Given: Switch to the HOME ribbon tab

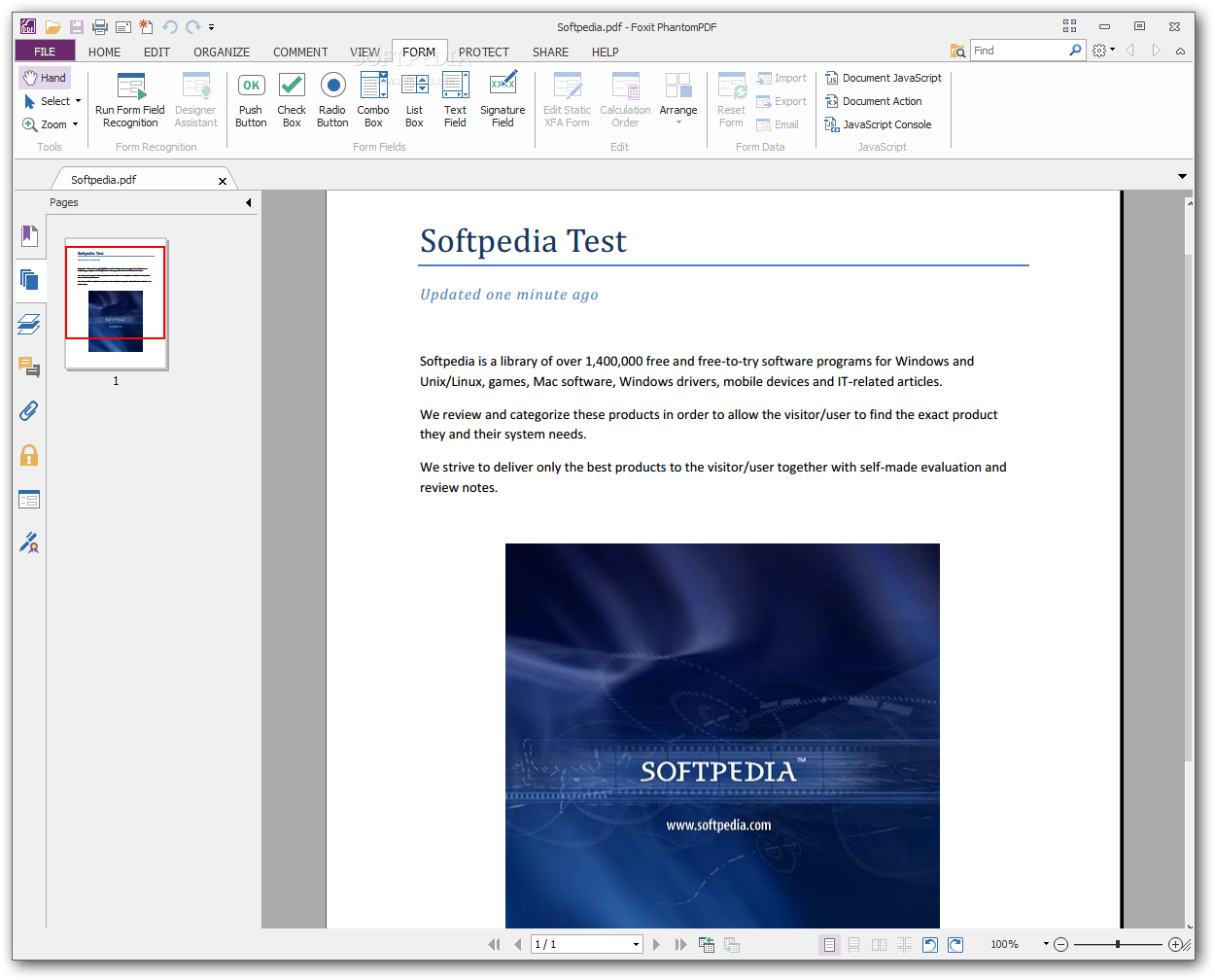Looking at the screenshot, I should [x=105, y=52].
